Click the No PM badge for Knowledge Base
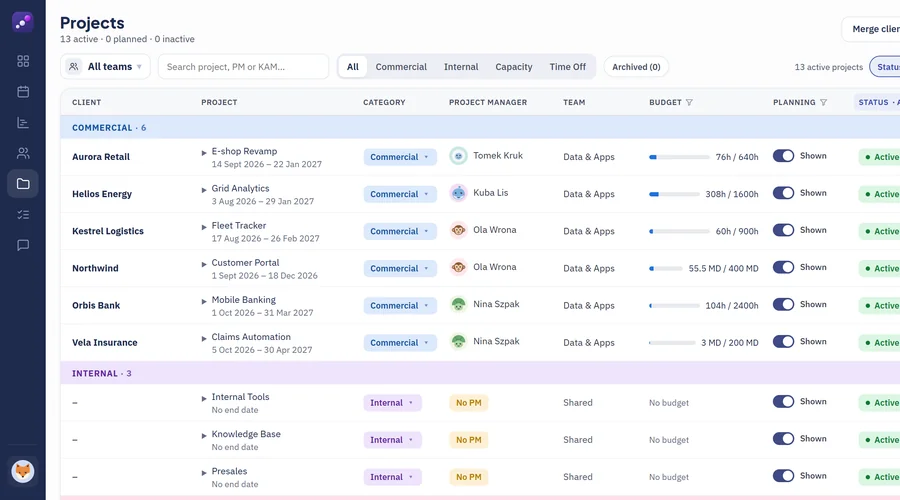The width and height of the screenshot is (900, 500). (468, 440)
